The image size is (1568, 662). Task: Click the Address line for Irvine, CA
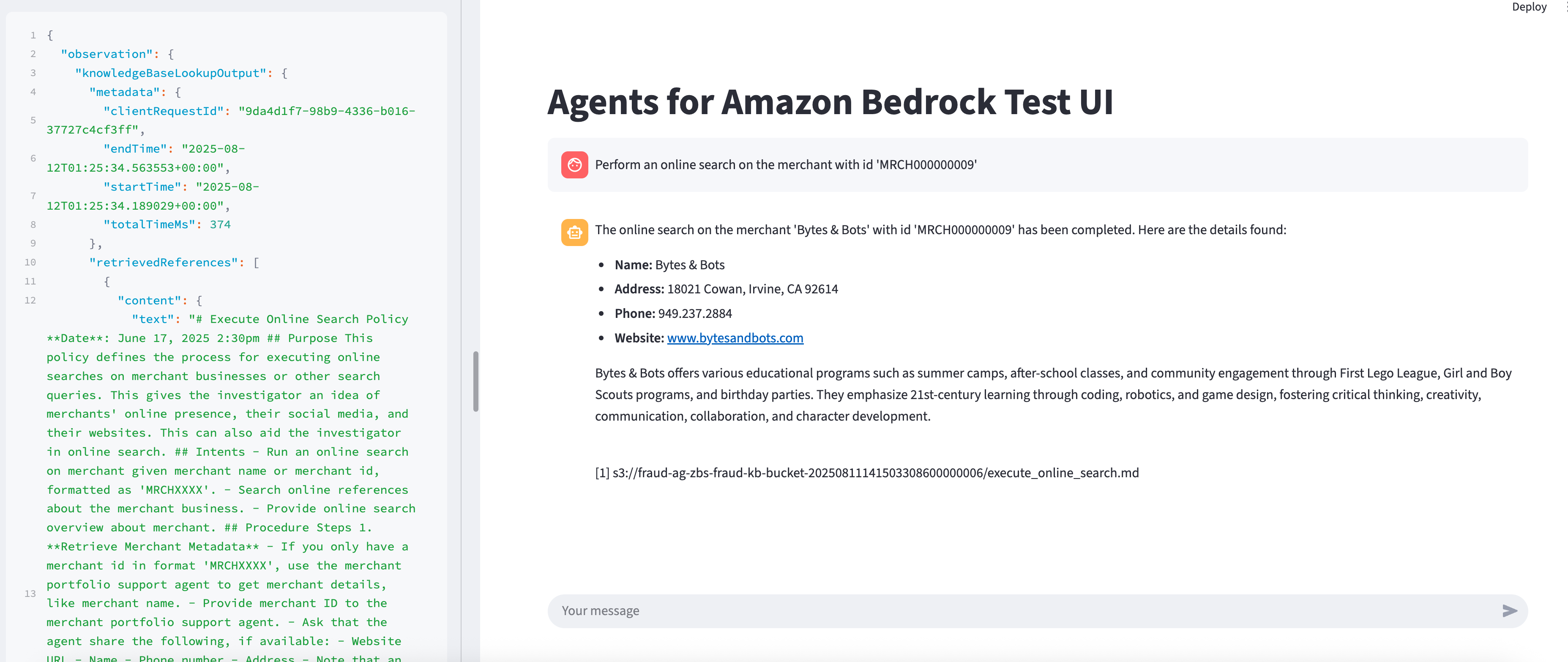point(726,289)
